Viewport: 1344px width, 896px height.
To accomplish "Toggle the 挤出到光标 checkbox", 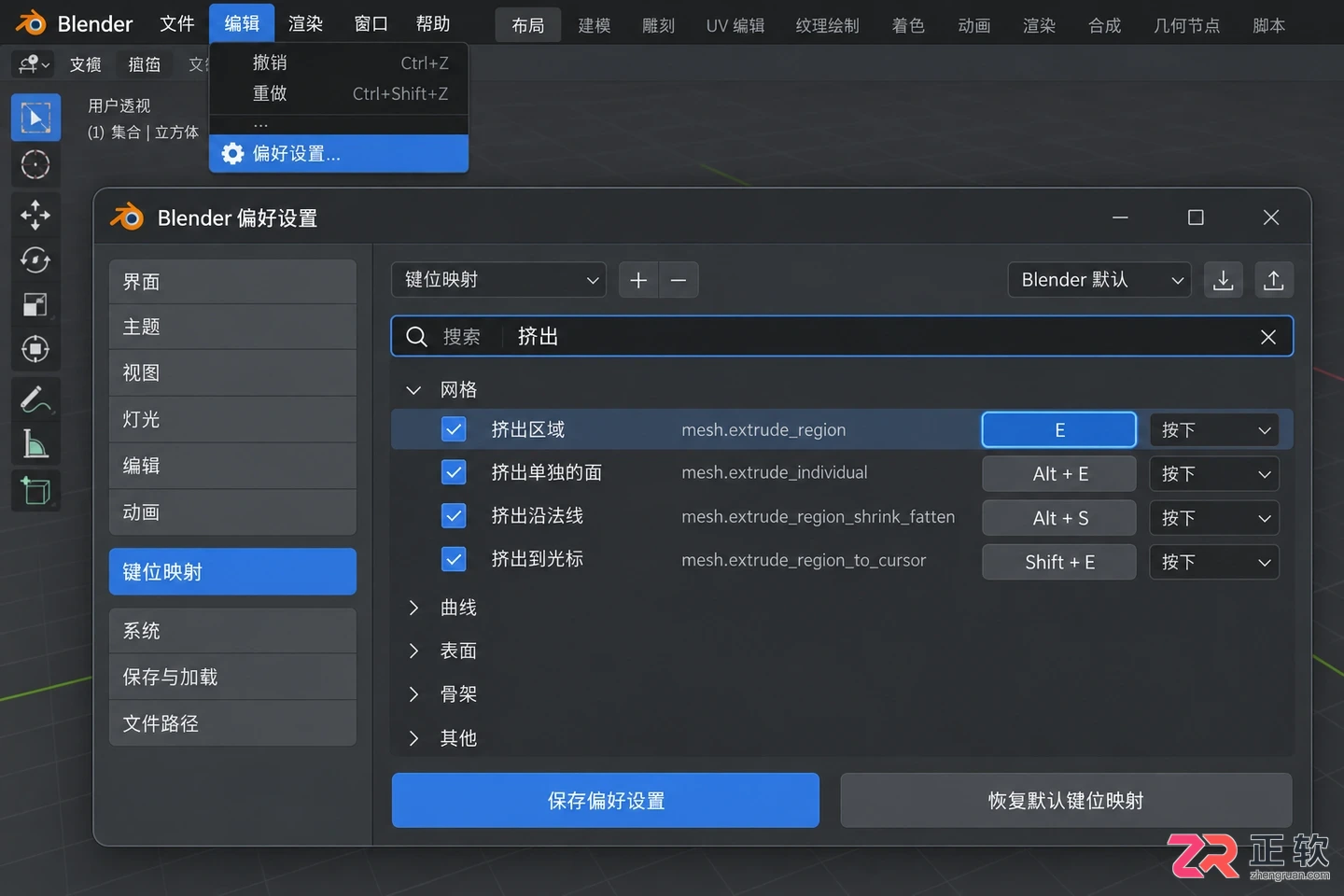I will pos(454,559).
